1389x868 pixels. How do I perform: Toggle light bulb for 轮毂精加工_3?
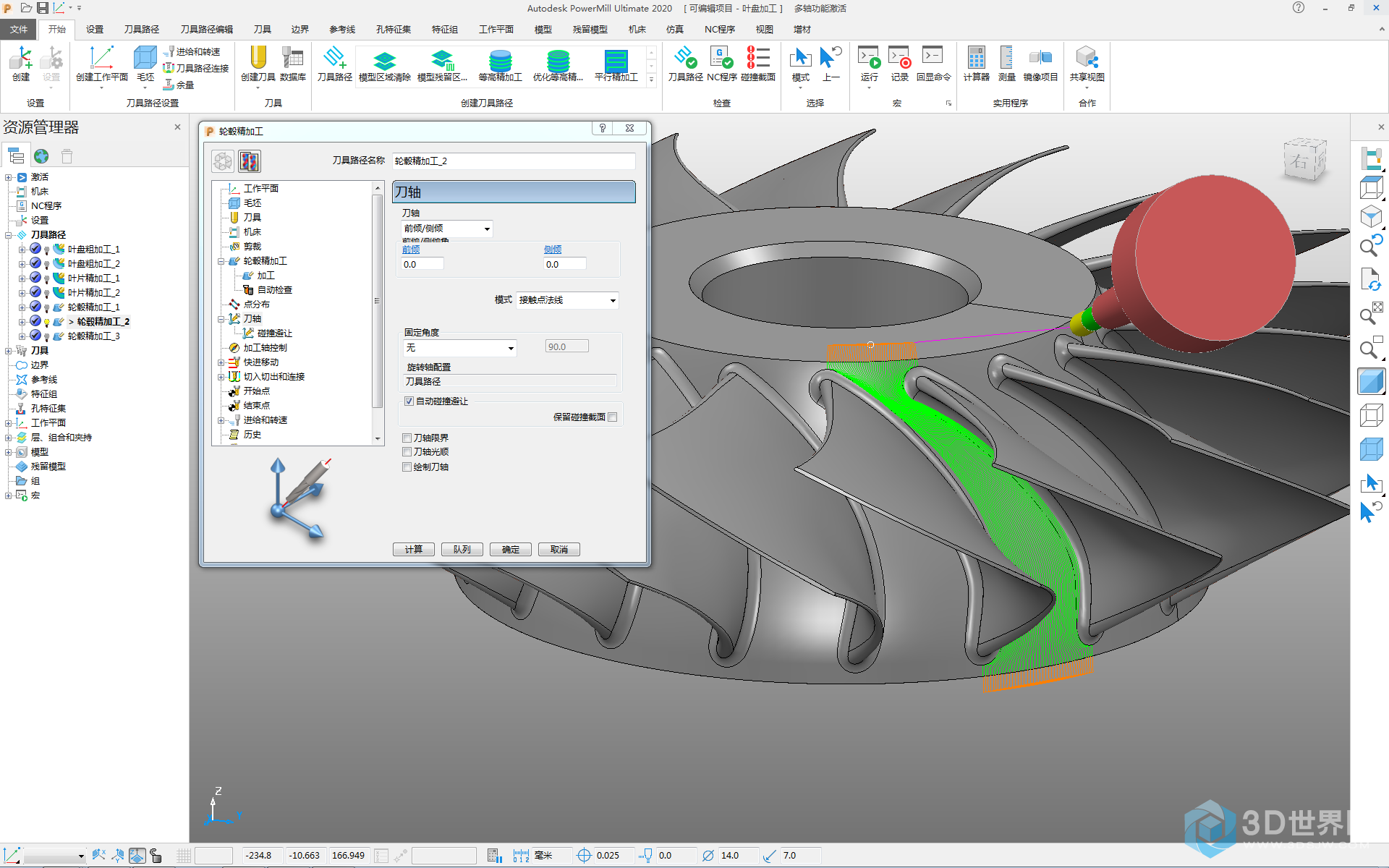pos(47,337)
